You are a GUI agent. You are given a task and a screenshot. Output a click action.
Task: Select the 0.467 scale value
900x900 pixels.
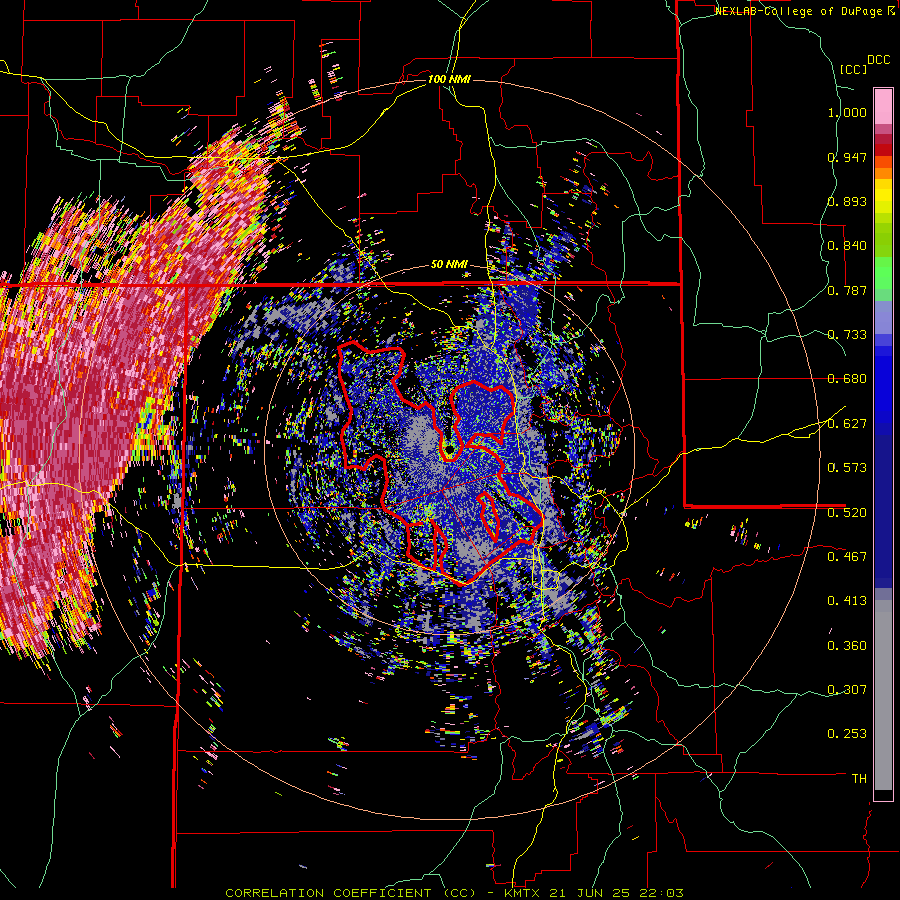tap(847, 557)
